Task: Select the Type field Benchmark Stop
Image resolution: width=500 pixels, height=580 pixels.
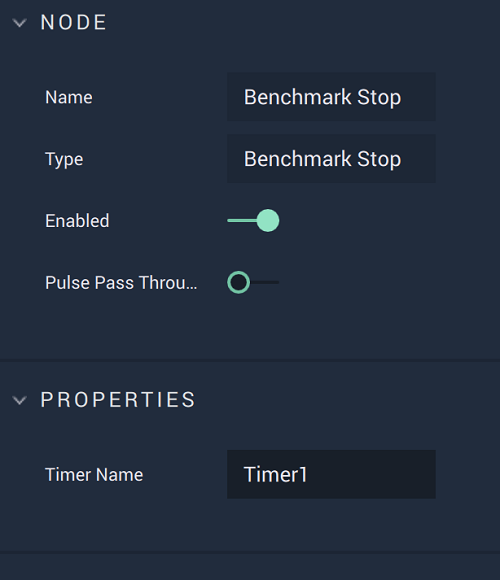Action: pyautogui.click(x=331, y=159)
